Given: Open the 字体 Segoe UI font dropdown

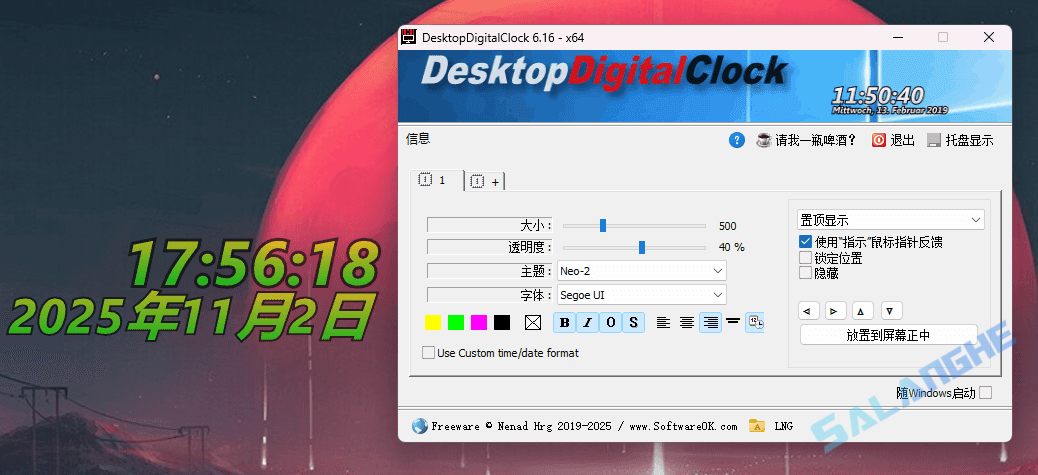Looking at the screenshot, I should click(641, 294).
